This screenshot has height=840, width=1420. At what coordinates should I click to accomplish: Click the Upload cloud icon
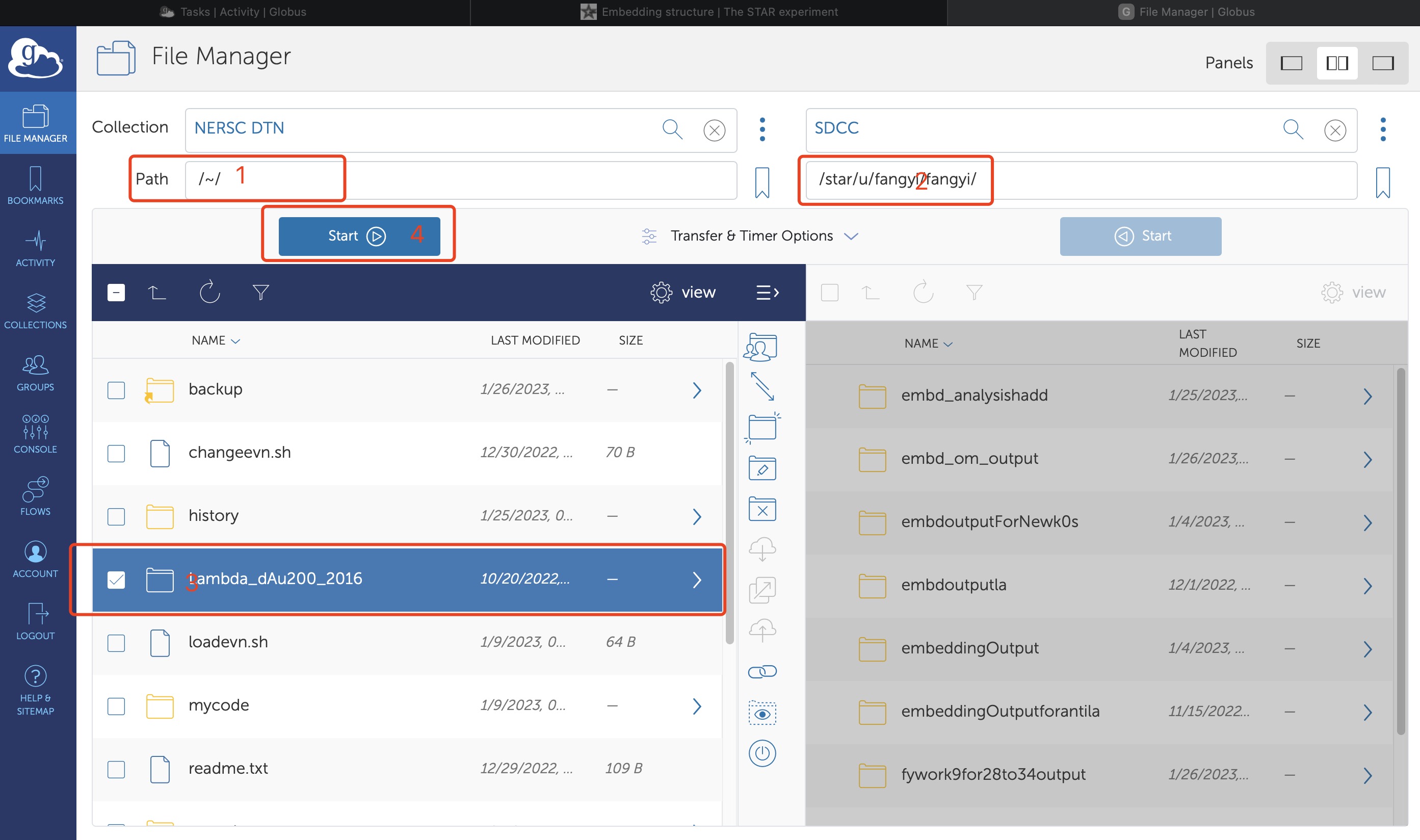pos(762,630)
